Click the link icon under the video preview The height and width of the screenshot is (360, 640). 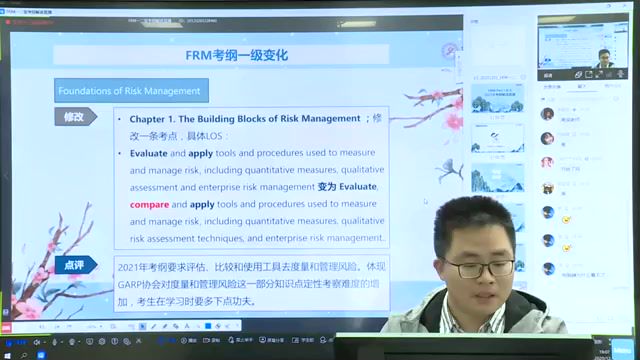578,74
